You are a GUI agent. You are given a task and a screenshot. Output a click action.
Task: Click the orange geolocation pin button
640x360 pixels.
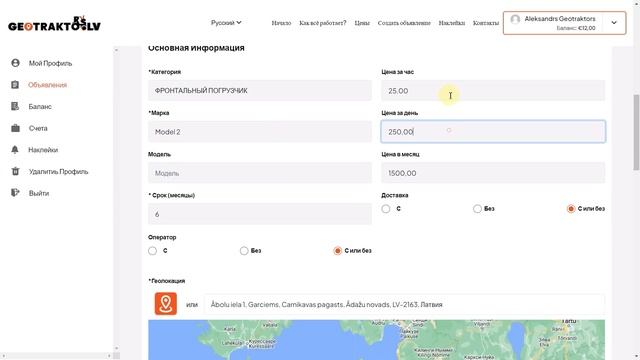[x=166, y=304]
